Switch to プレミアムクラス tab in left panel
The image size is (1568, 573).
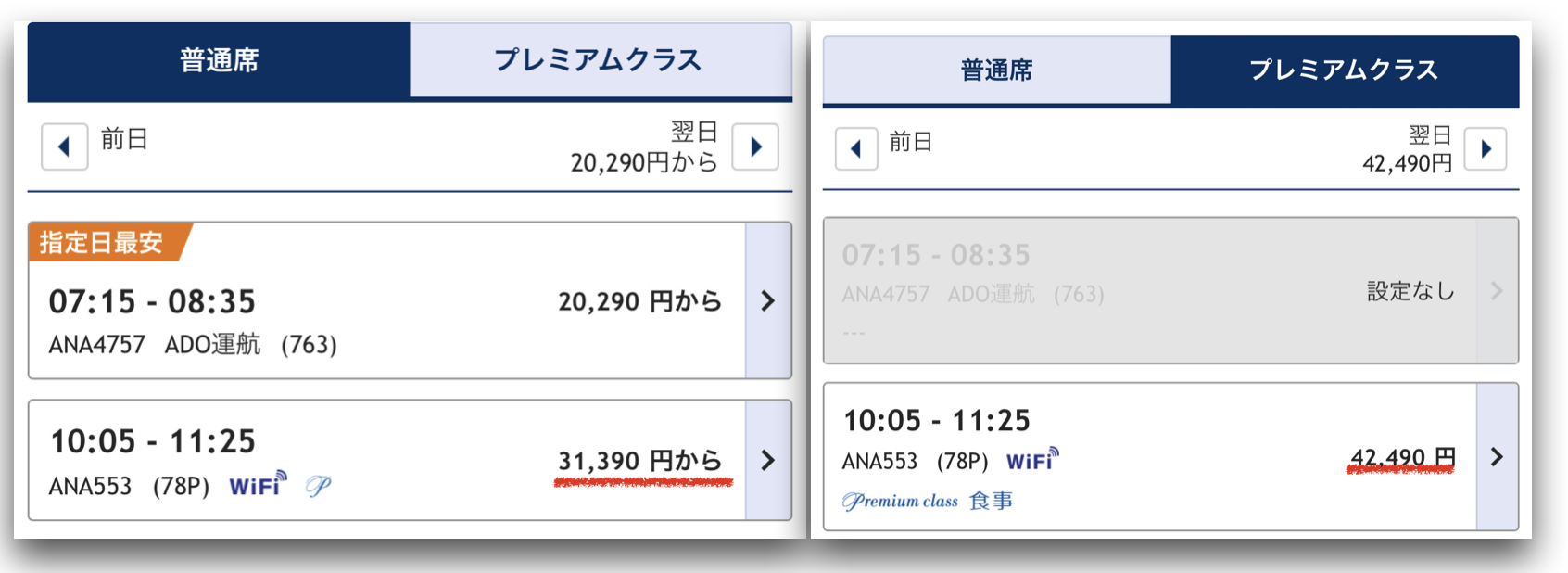601,60
